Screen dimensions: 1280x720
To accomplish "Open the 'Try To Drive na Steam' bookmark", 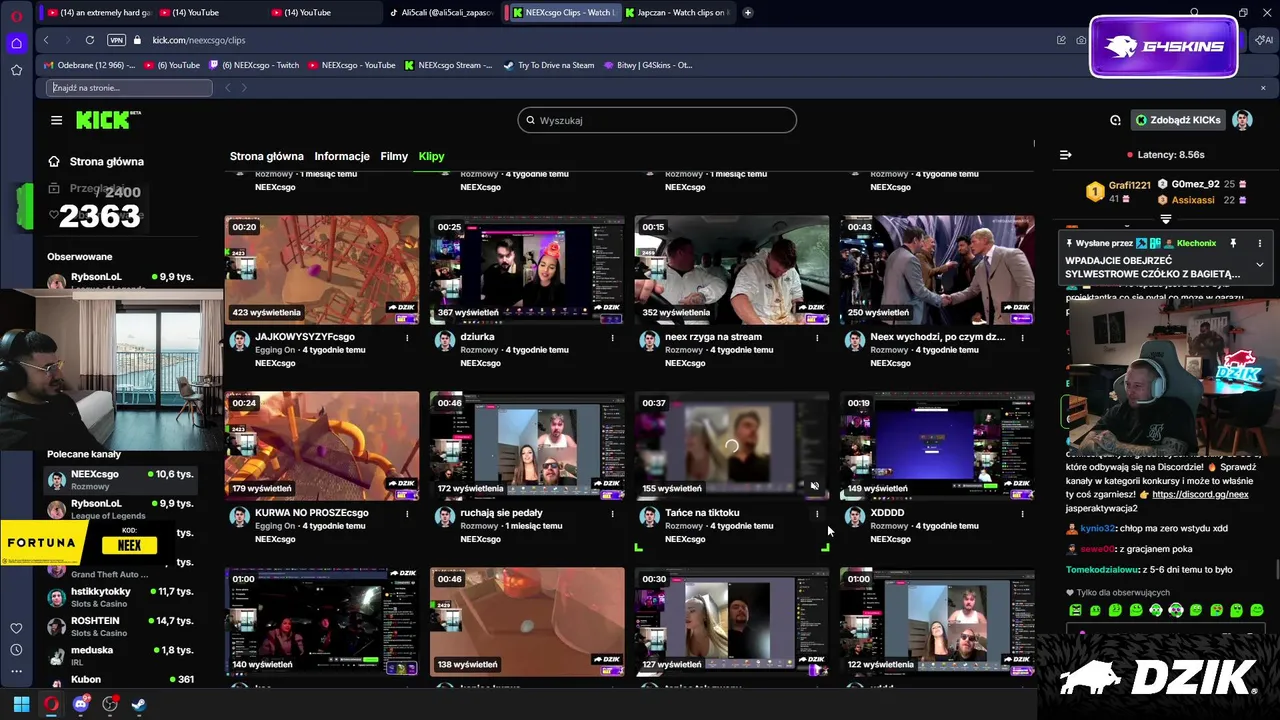I will pyautogui.click(x=549, y=65).
